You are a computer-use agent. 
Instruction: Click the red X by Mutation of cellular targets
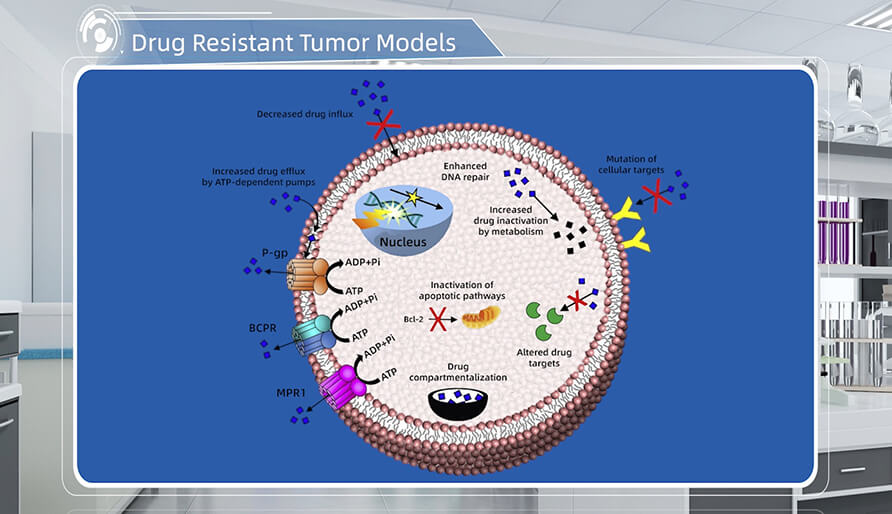coord(656,197)
